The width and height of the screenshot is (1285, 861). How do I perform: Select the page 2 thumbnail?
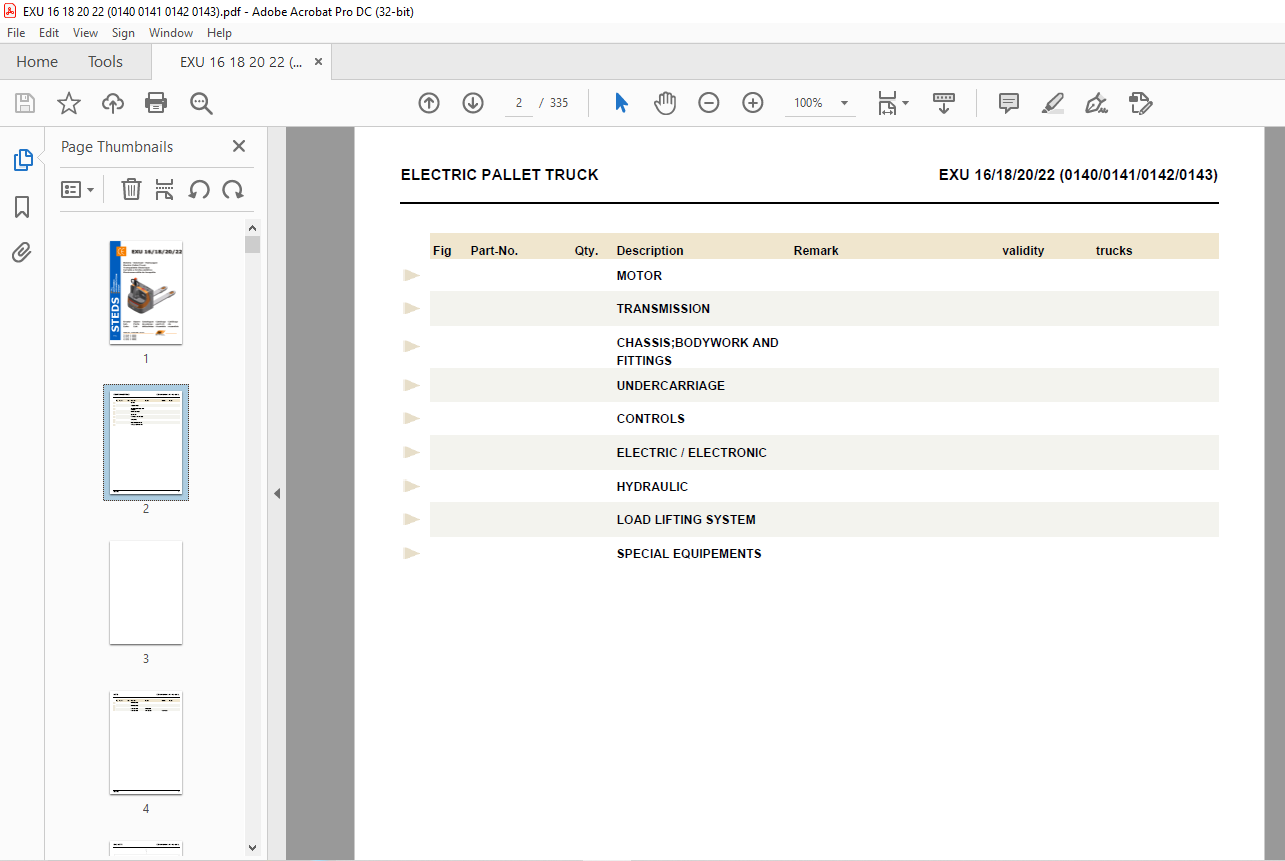pos(146,442)
